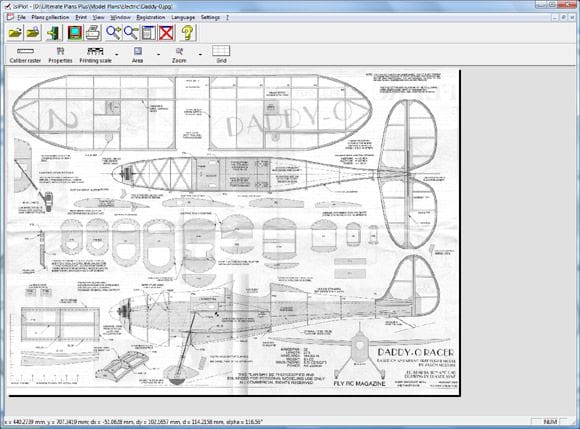Expand the Zoom dropdown arrow
580x429 pixels.
pos(200,55)
